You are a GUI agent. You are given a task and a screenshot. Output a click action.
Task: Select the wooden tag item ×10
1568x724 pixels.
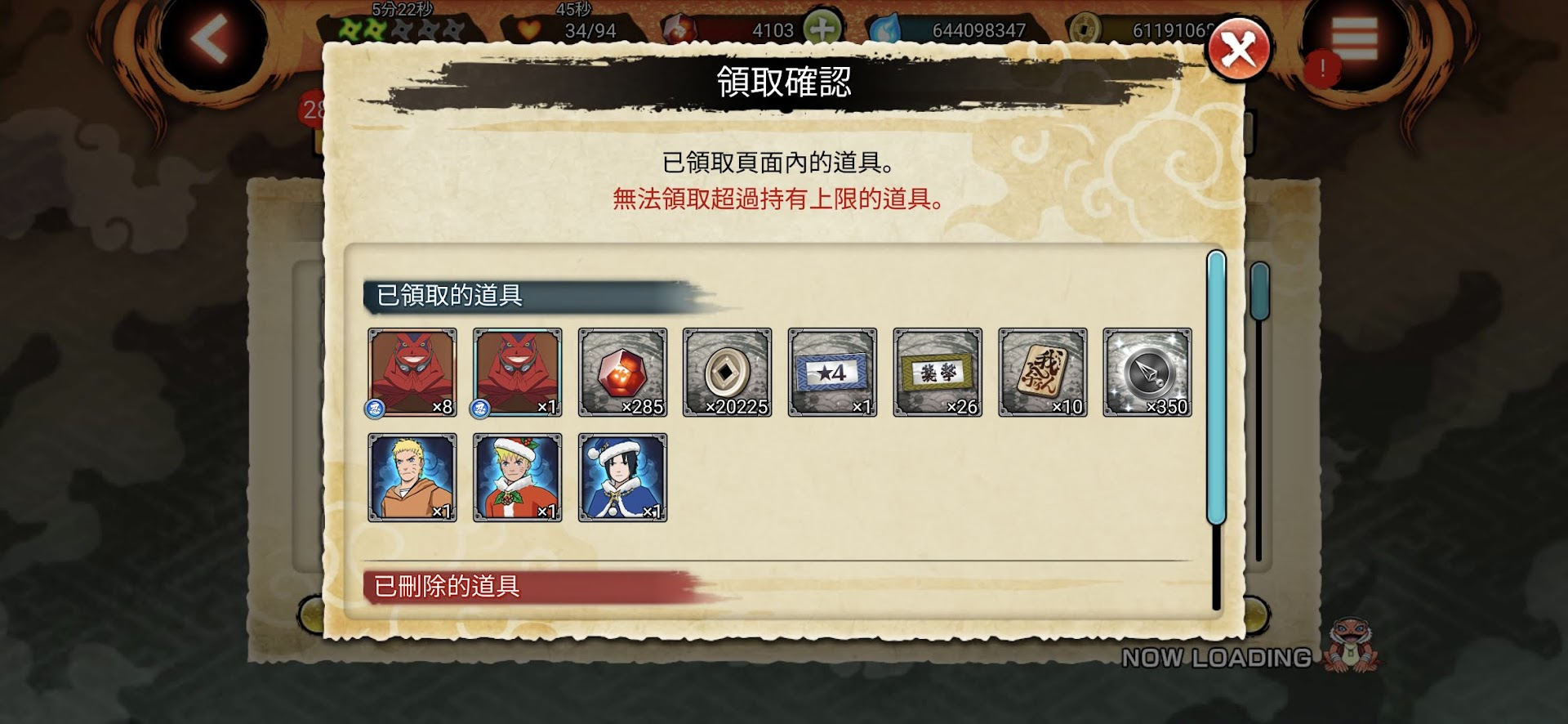1043,373
